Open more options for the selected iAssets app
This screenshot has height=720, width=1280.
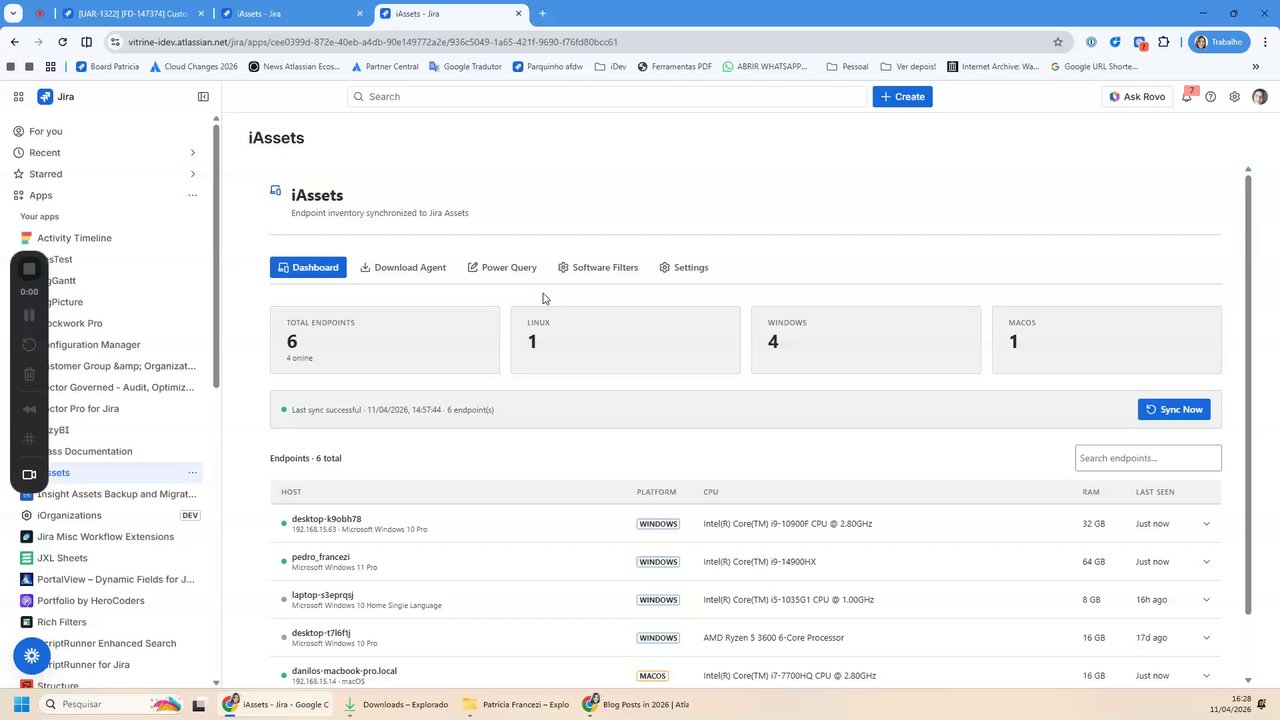tap(193, 473)
